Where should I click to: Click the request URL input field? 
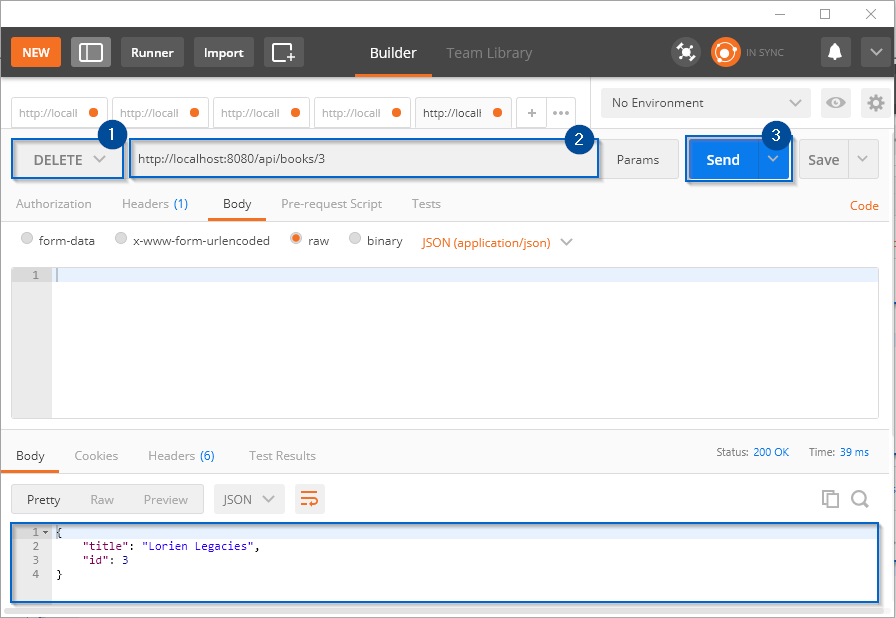[364, 159]
